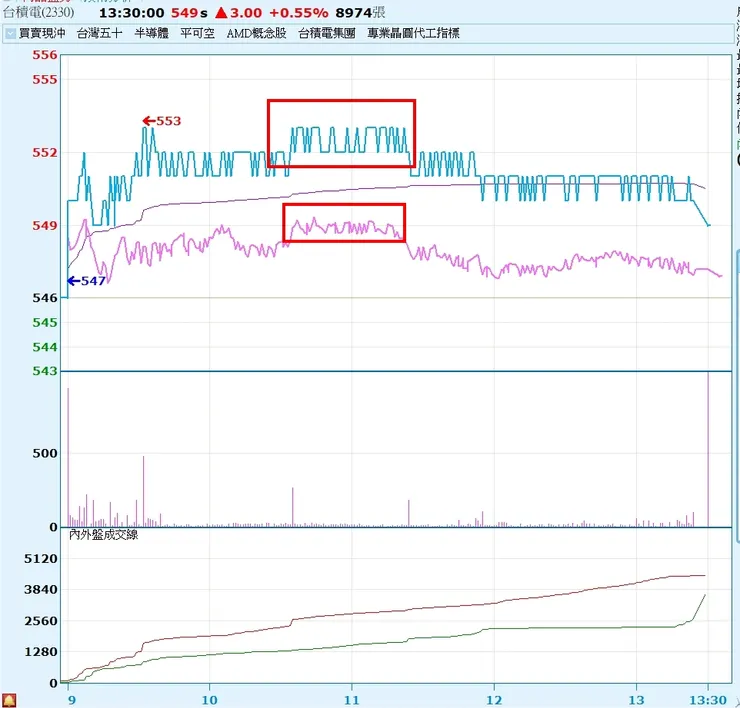Viewport: 740px width, 708px height.
Task: Click the 546 reference price label
Action: click(x=45, y=298)
